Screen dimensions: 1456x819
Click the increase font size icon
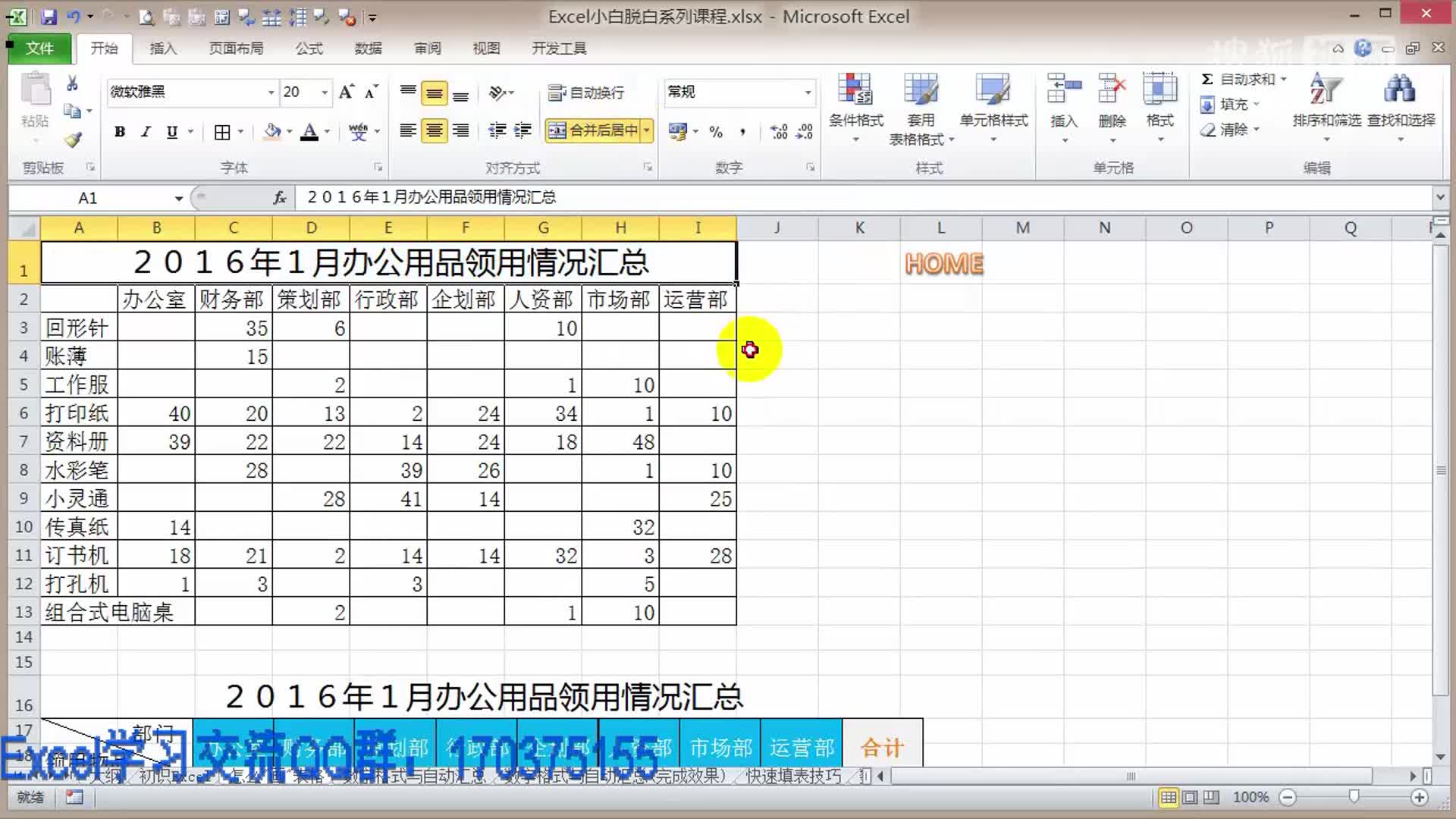[x=346, y=92]
